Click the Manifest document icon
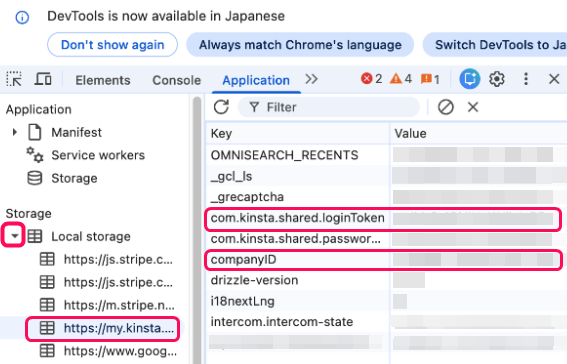 [x=35, y=132]
